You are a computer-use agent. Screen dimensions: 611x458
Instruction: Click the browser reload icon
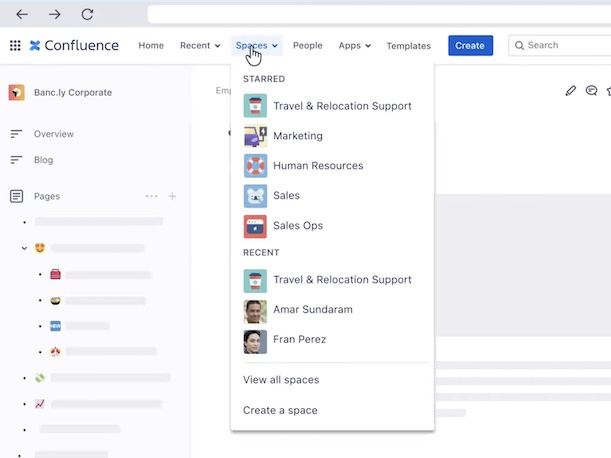tap(87, 14)
